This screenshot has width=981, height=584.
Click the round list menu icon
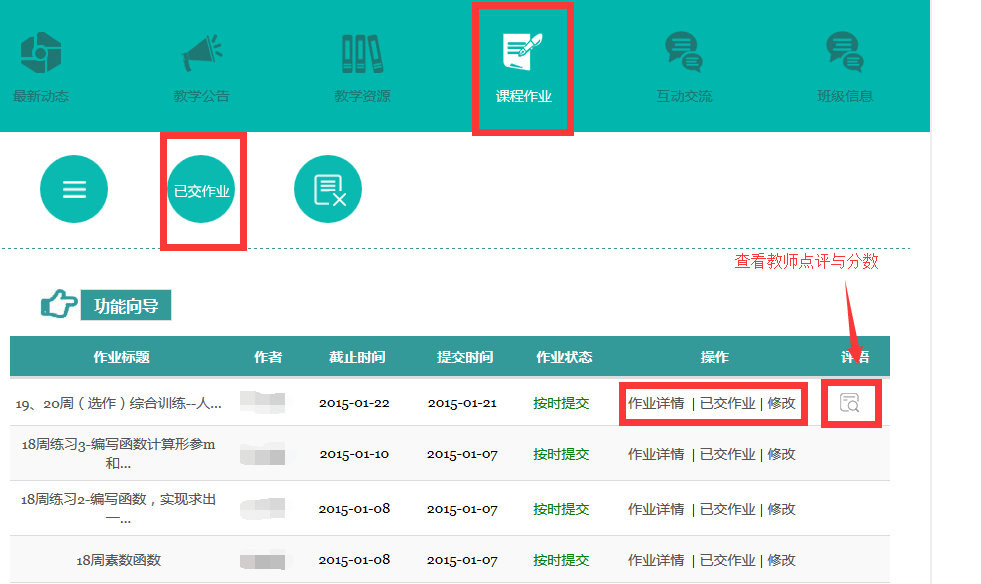[x=74, y=190]
